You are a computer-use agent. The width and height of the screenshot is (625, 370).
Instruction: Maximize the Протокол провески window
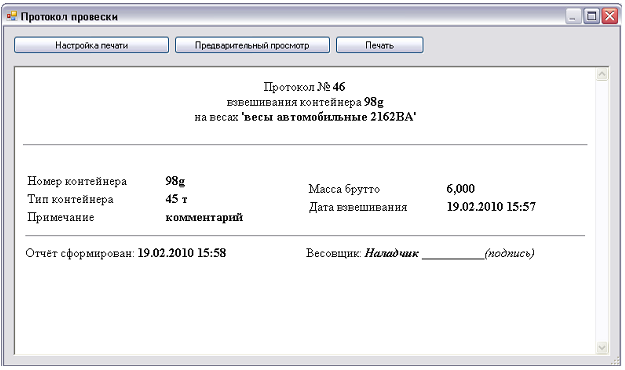tap(592, 16)
